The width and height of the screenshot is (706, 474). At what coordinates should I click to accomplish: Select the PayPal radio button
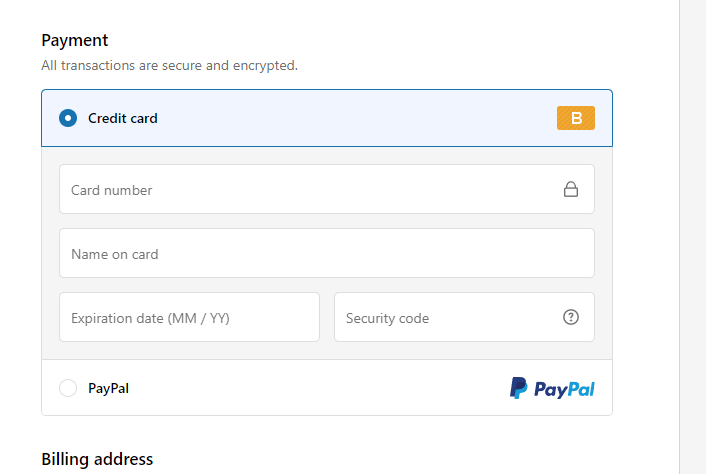(68, 388)
